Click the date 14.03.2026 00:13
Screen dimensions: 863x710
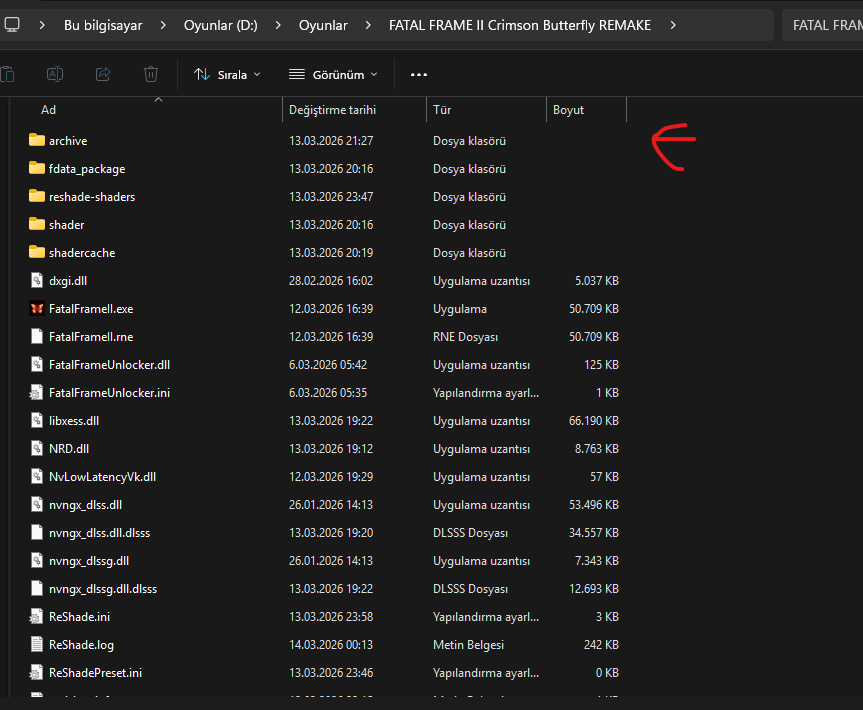pos(331,645)
